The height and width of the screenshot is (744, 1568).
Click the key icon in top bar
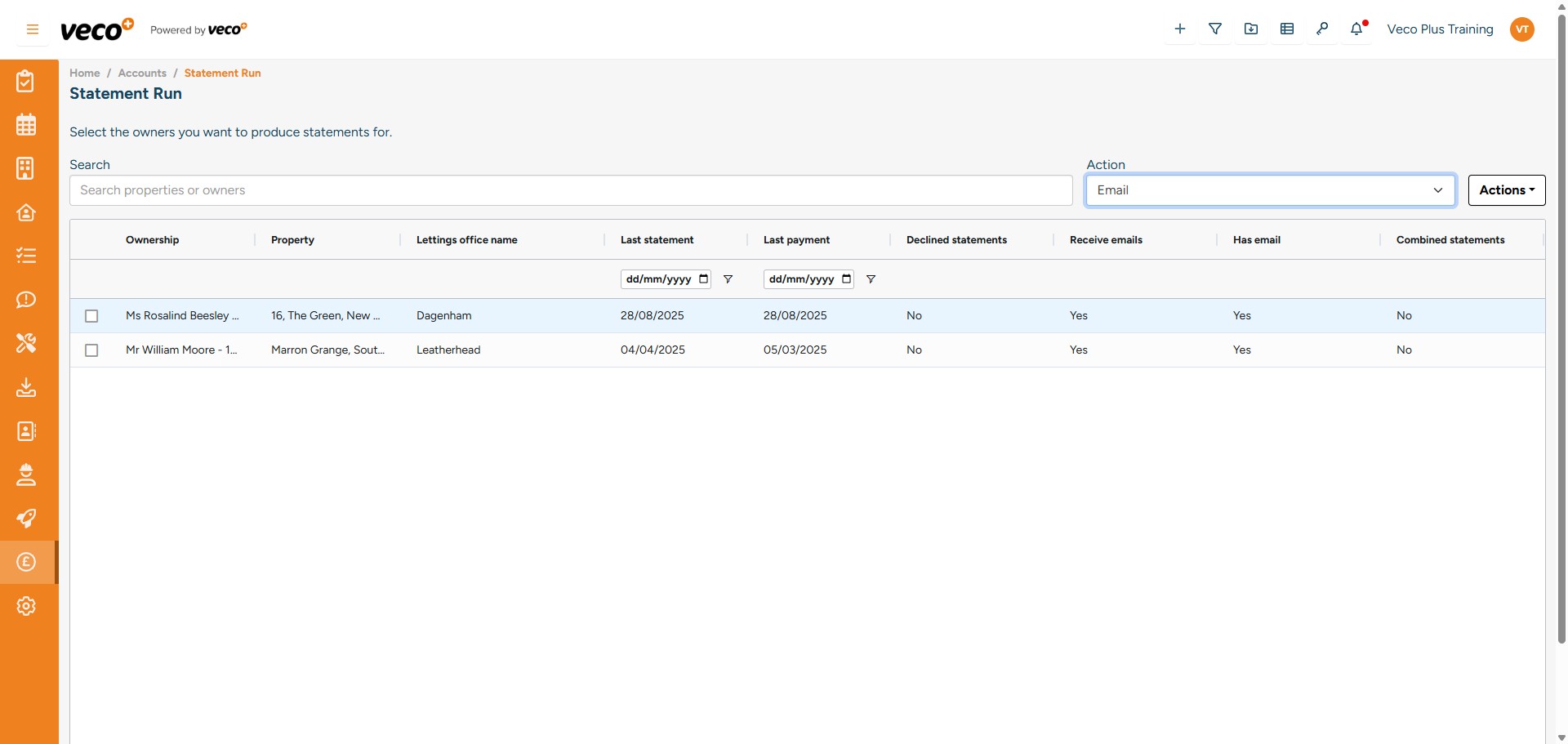click(1321, 29)
